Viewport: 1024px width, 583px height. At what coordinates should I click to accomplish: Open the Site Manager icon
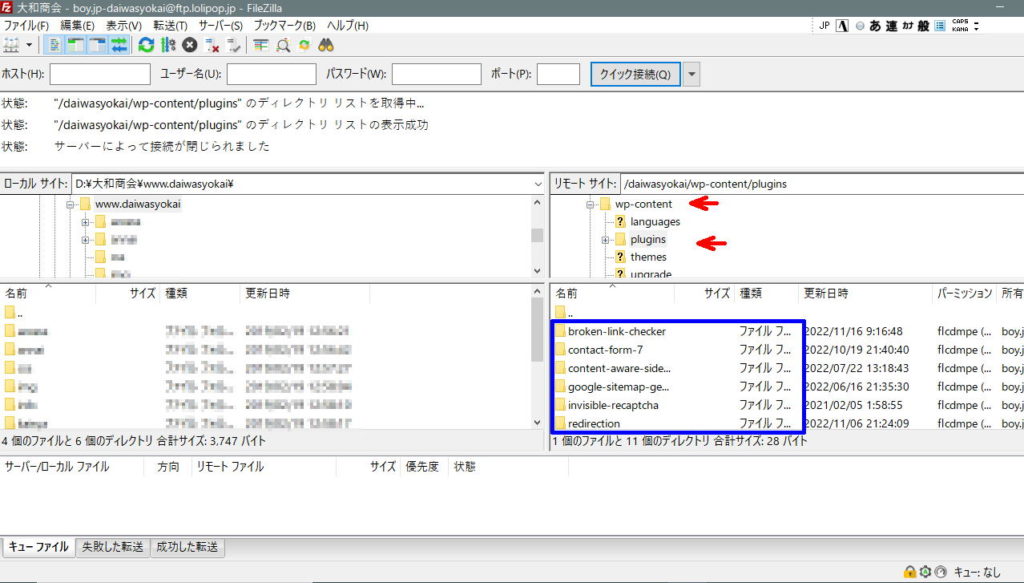(x=12, y=45)
